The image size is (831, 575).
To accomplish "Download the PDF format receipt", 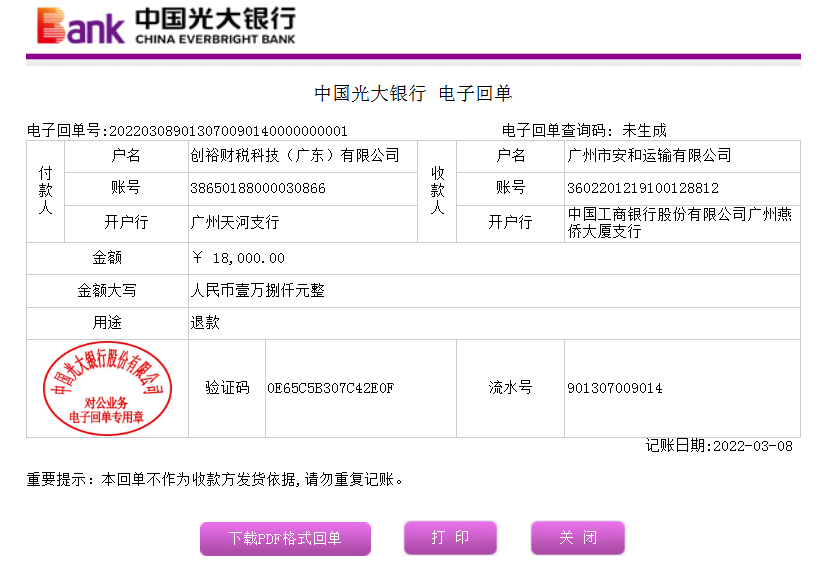I will [285, 538].
